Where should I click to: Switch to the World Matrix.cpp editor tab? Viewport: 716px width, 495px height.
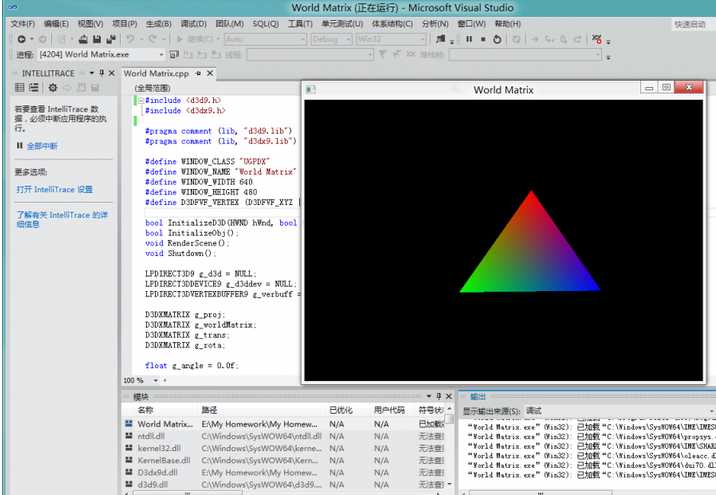(x=155, y=74)
